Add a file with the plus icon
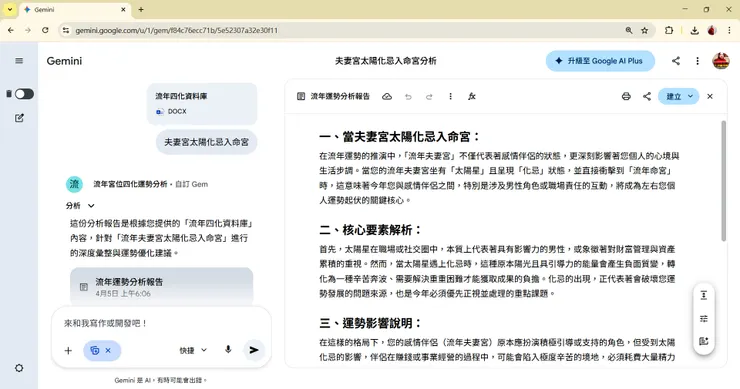This screenshot has width=740, height=389. click(x=68, y=350)
